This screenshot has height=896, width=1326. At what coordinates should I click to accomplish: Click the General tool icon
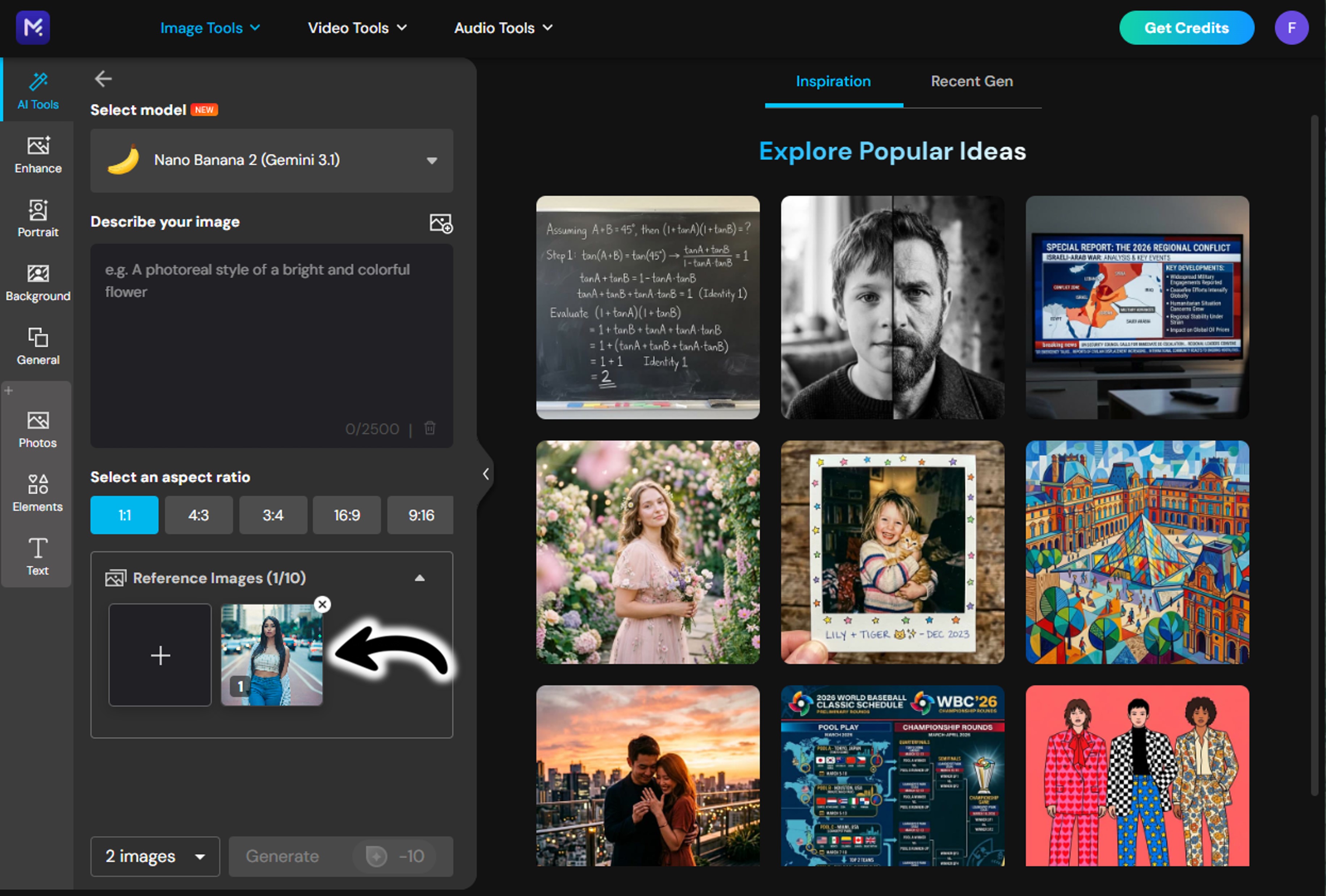(38, 346)
